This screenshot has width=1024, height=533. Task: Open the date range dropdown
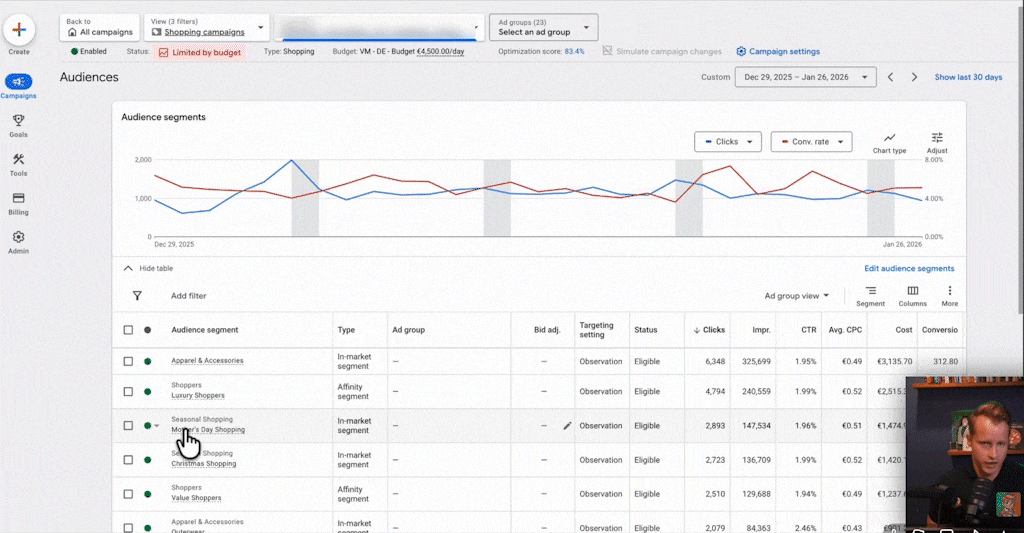[x=805, y=77]
